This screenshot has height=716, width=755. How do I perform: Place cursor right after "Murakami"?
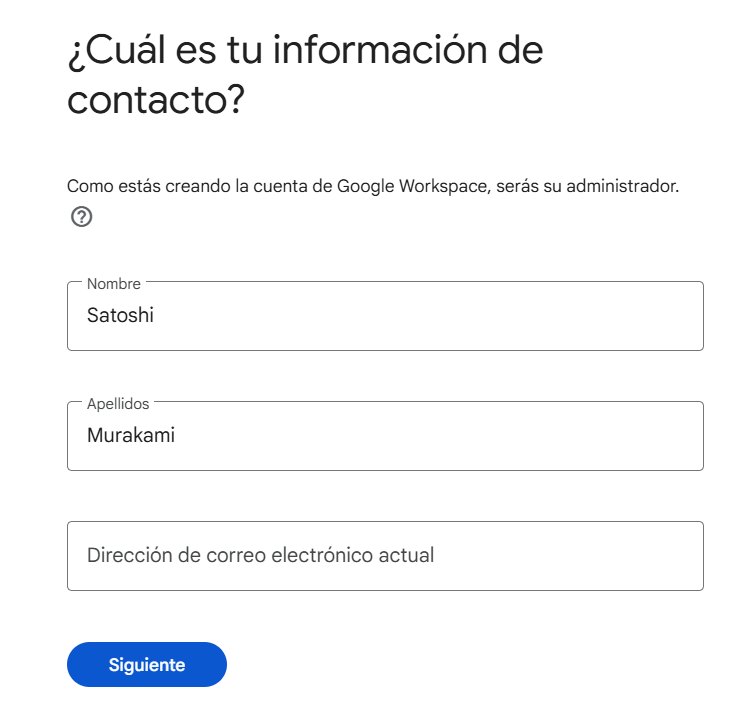176,435
